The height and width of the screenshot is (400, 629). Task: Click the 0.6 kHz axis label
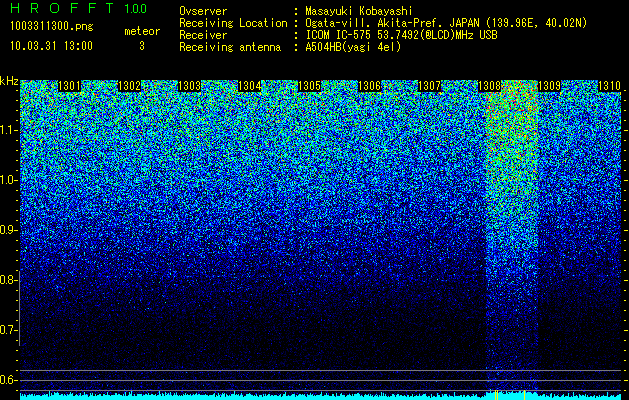pos(8,380)
